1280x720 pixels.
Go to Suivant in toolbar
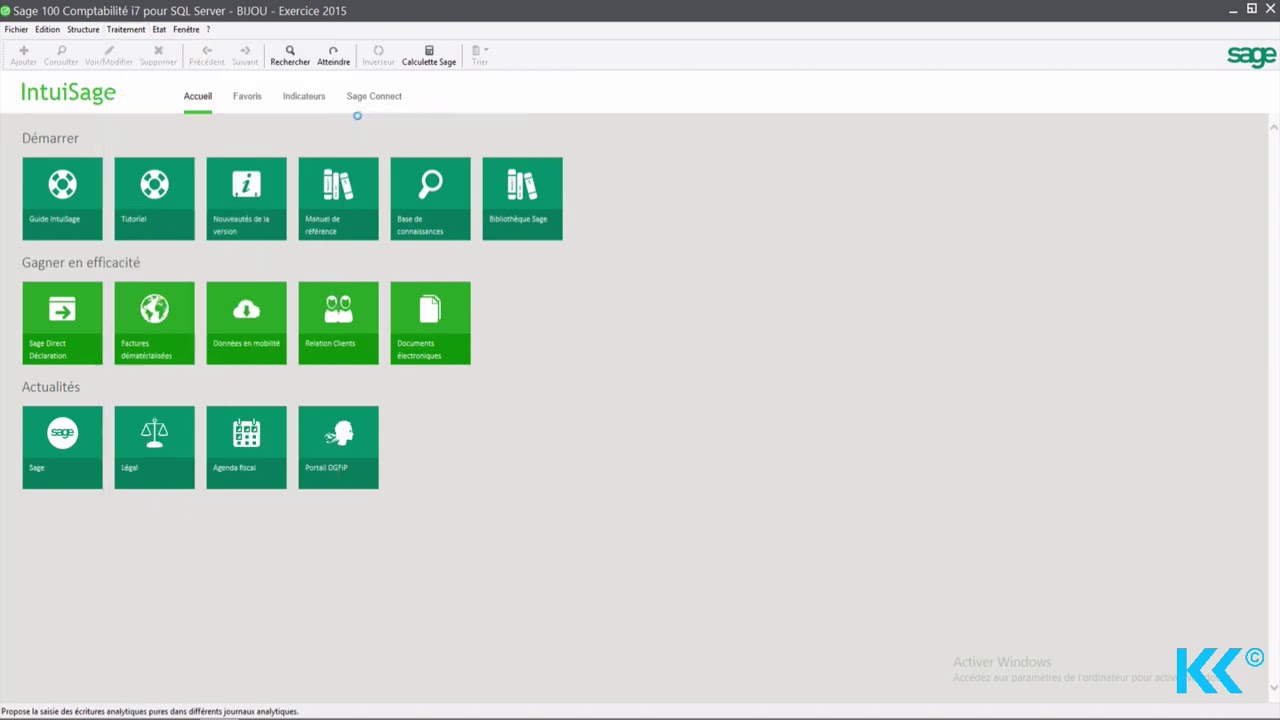click(x=245, y=55)
